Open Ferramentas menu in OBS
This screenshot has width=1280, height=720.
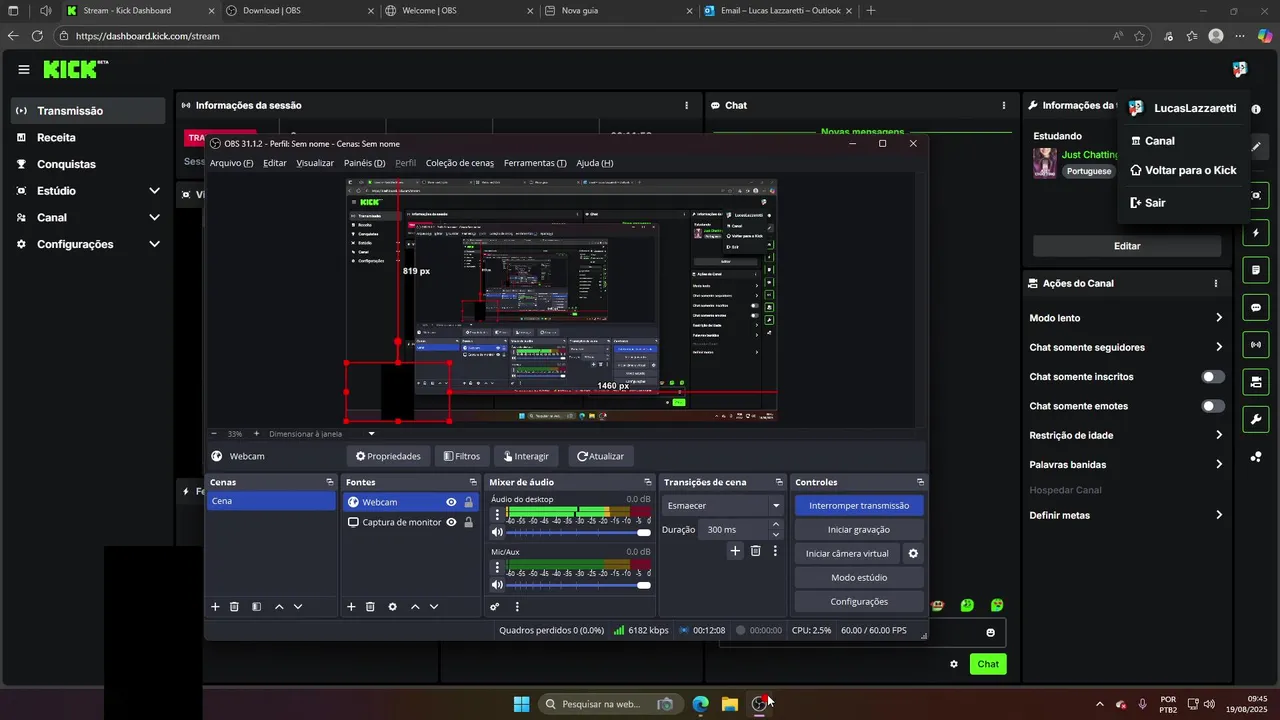click(x=535, y=163)
